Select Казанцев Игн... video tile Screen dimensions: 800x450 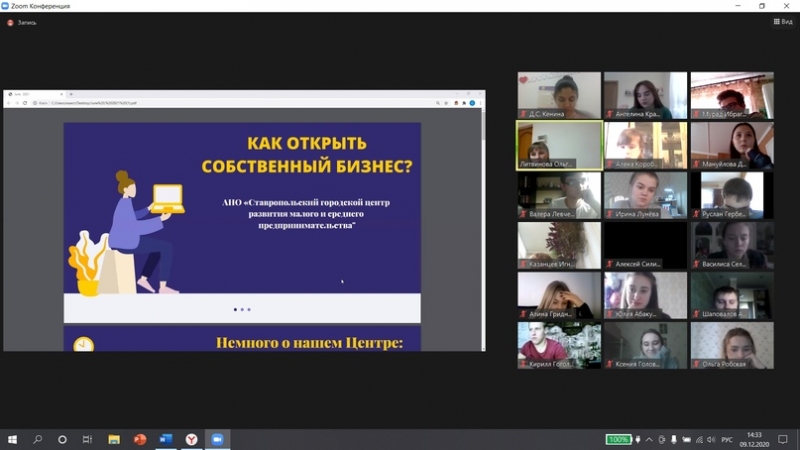[x=559, y=245]
